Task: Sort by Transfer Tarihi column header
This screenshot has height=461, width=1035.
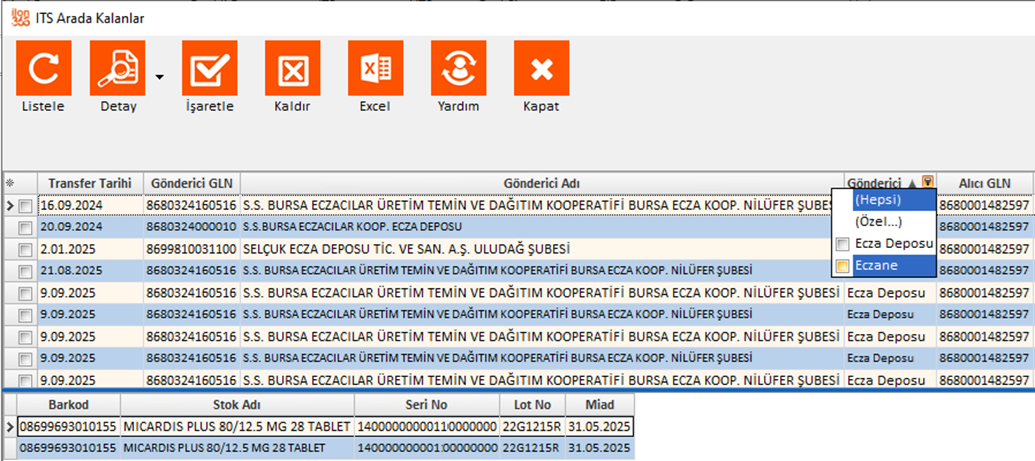Action: coord(90,183)
